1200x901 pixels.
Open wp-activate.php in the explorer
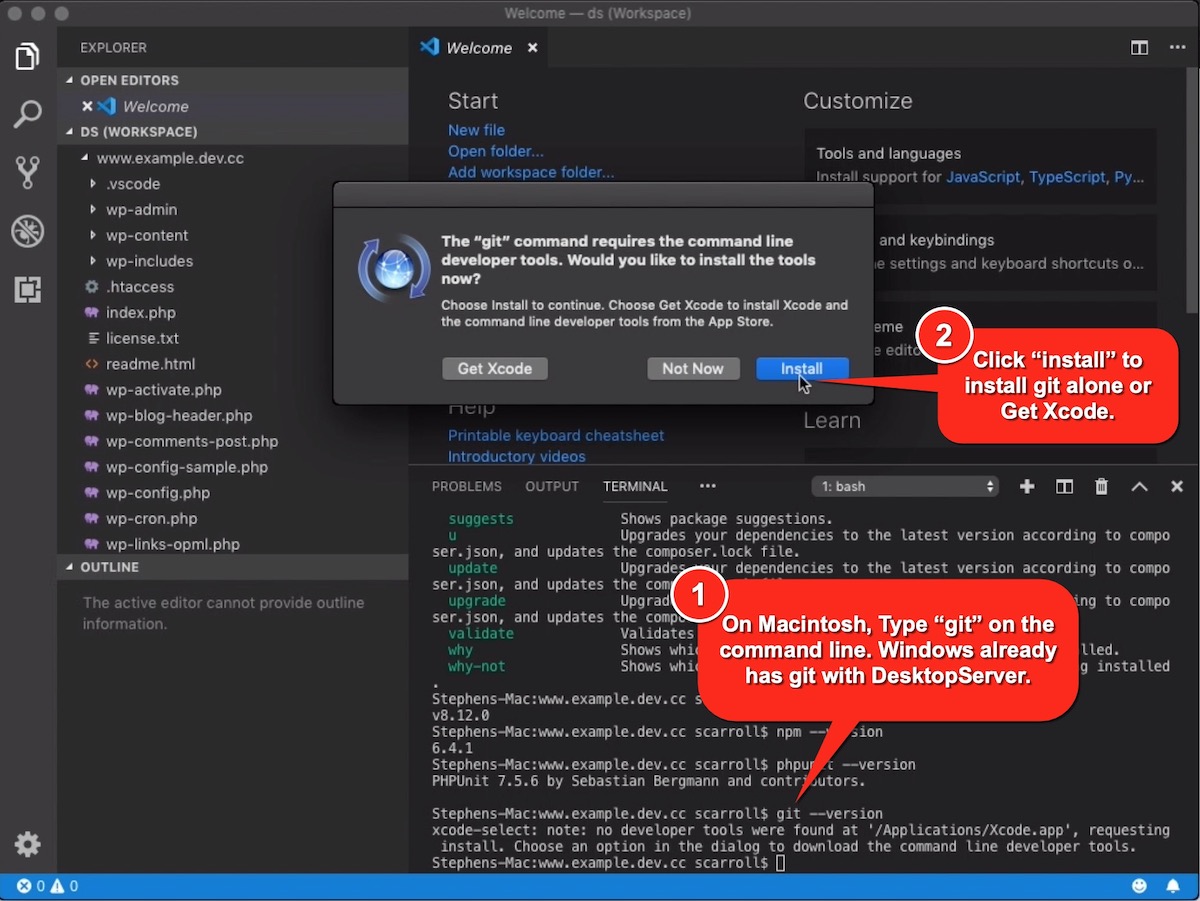click(163, 390)
